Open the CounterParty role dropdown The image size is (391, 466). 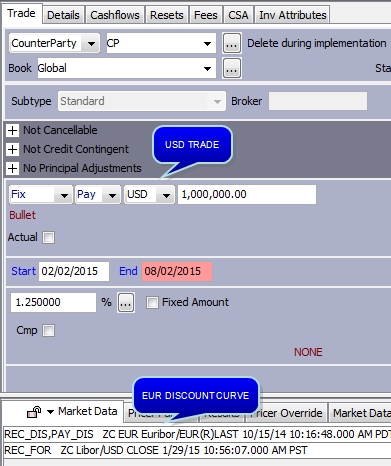point(54,43)
